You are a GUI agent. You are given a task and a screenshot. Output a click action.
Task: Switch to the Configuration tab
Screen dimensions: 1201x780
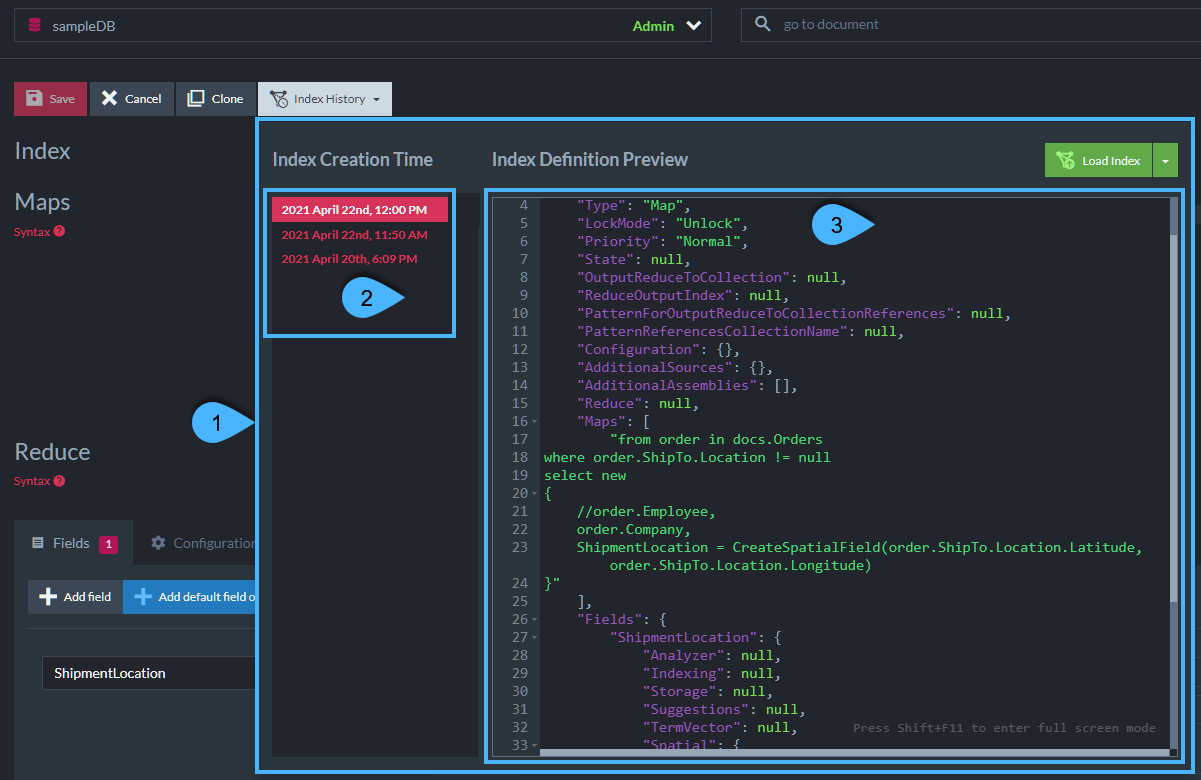tap(203, 543)
